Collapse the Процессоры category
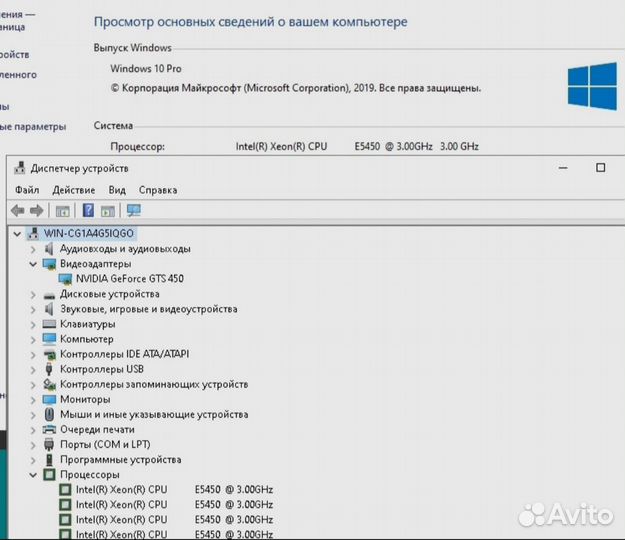The width and height of the screenshot is (625, 540). pos(33,475)
